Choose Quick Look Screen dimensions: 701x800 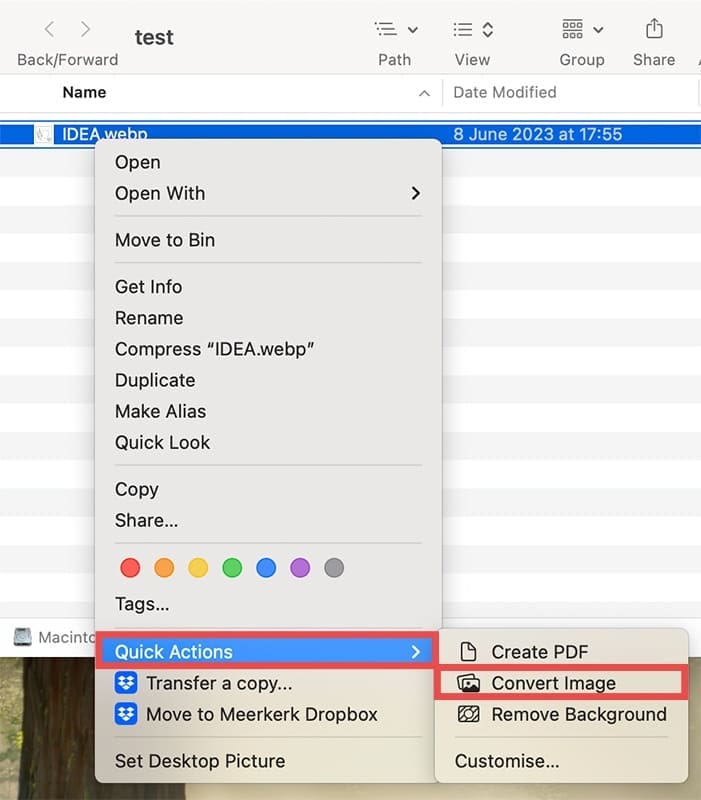pos(268,442)
